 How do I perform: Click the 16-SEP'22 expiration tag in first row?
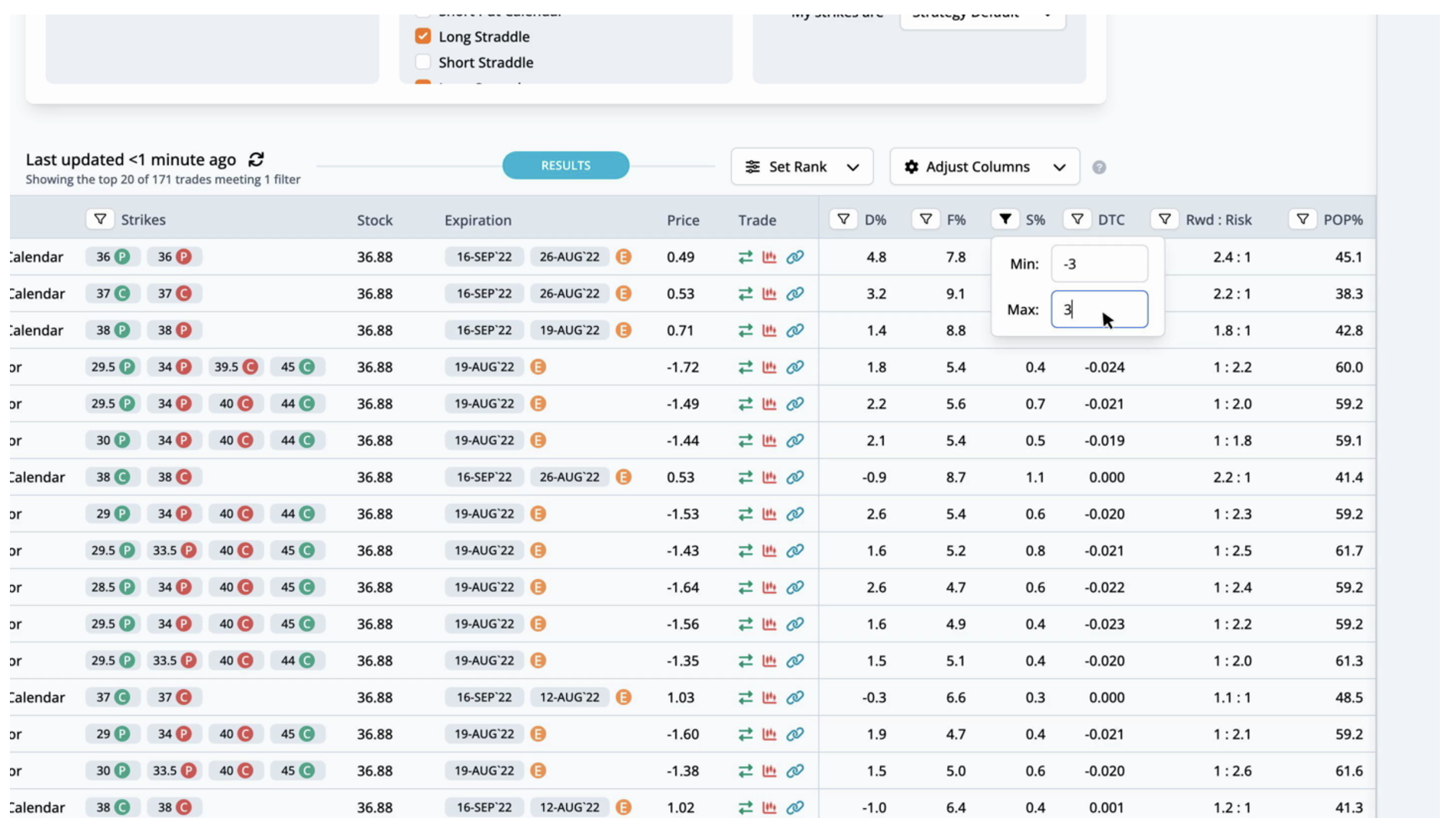pos(484,257)
